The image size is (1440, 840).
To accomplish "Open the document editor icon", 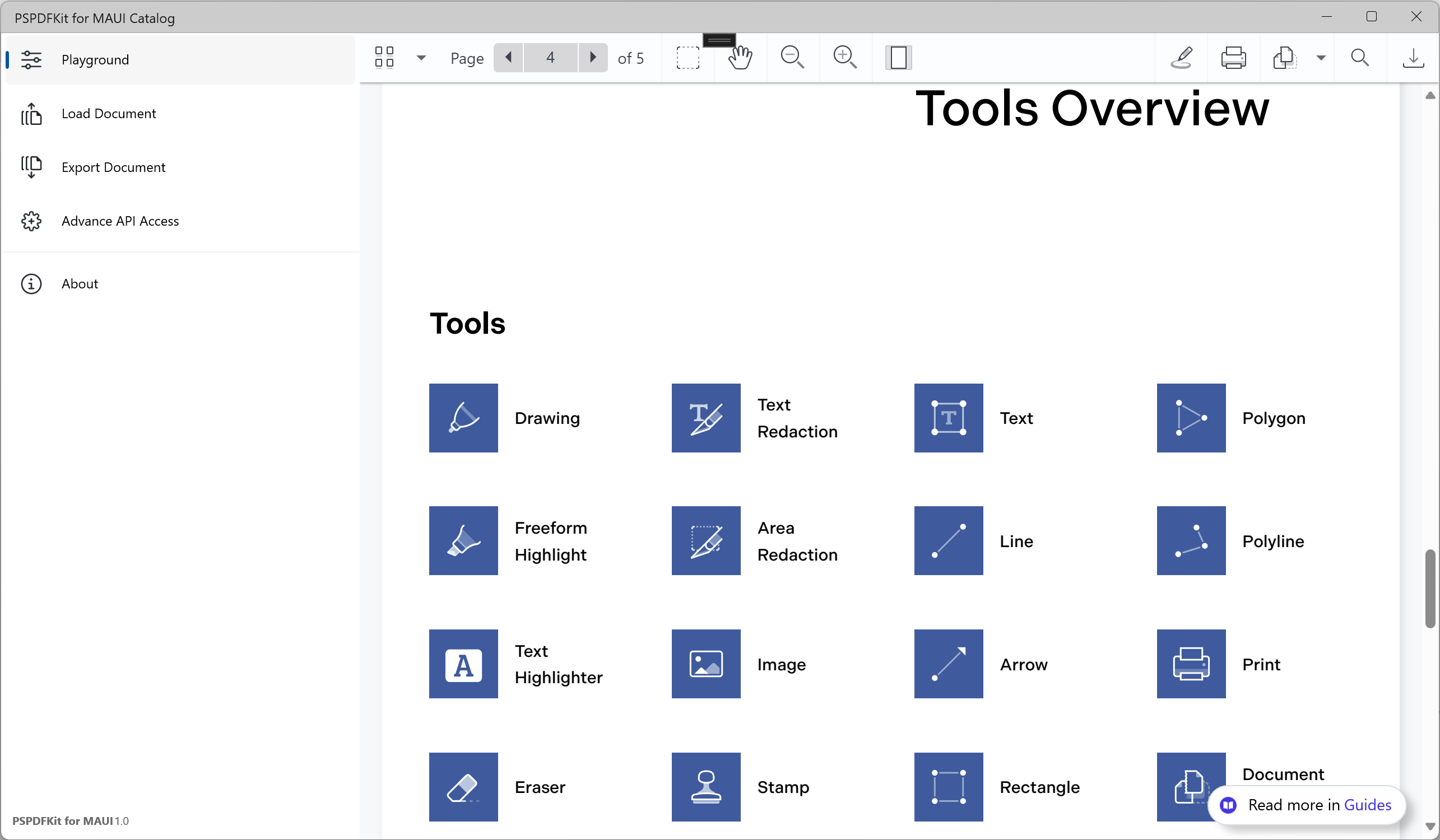I will [x=1284, y=58].
